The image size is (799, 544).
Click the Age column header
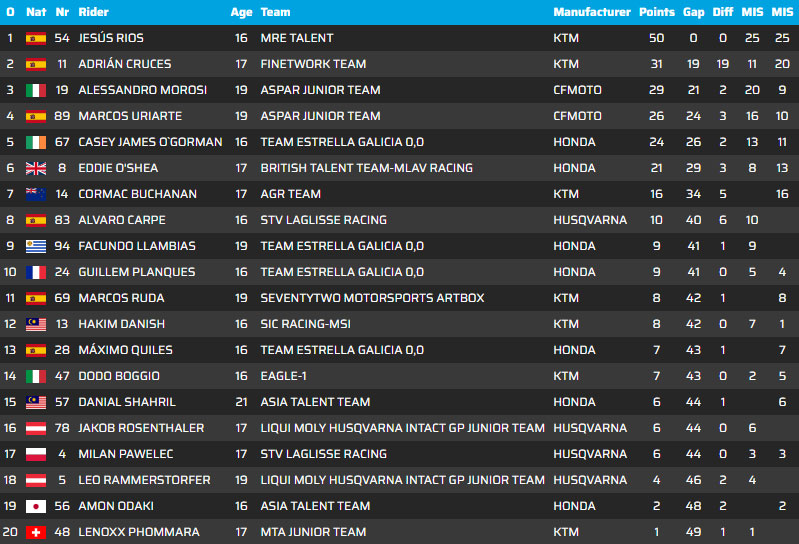coord(241,12)
